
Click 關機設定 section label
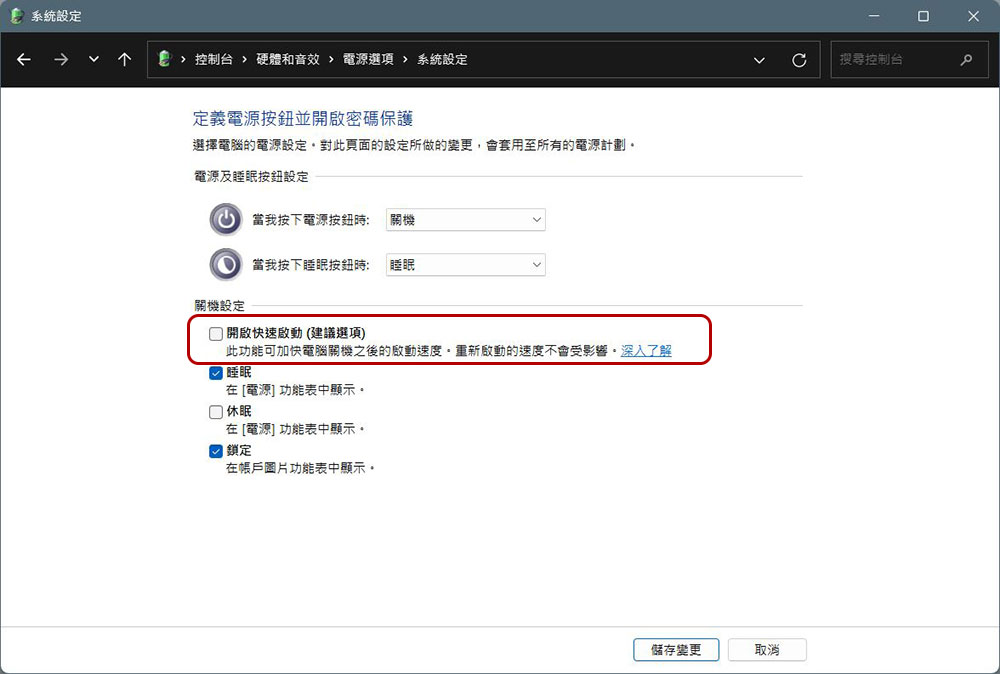(219, 305)
